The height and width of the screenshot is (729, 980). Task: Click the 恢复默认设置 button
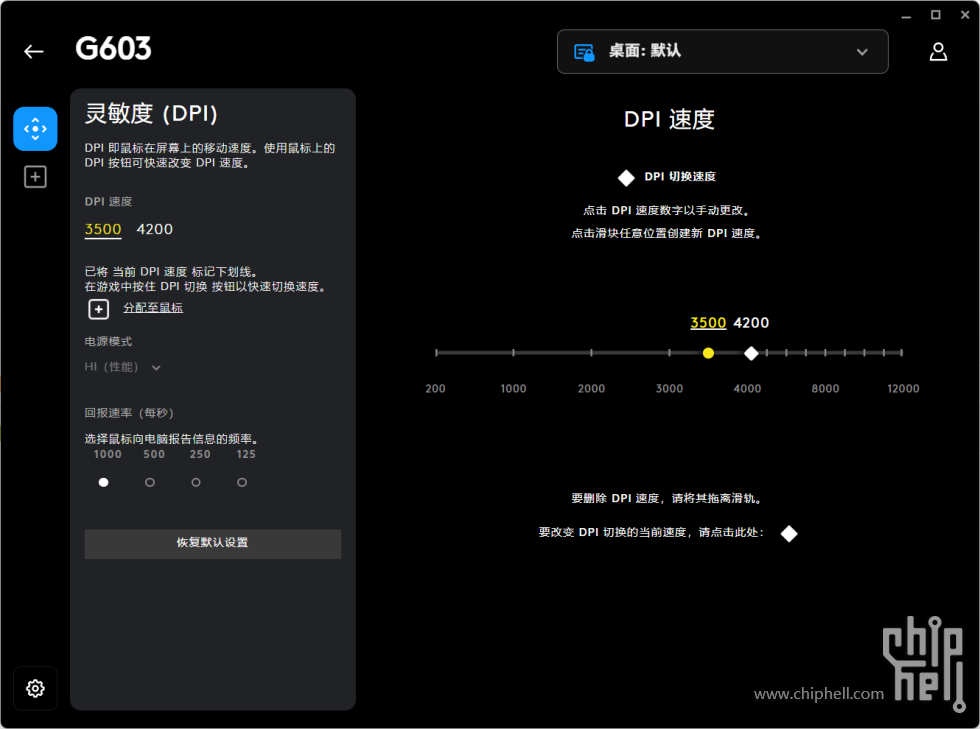[x=212, y=543]
